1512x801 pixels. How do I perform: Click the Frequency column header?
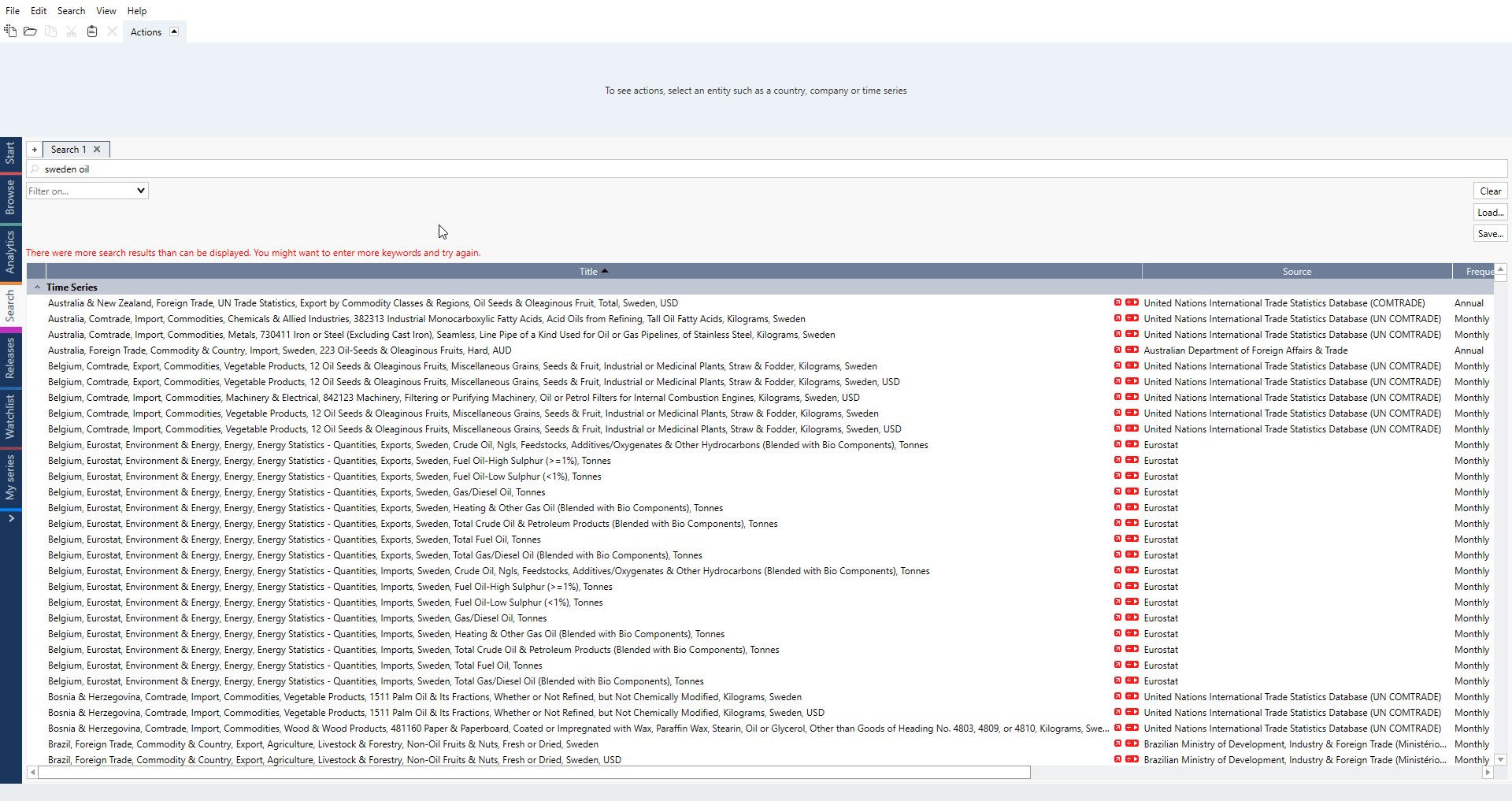1473,271
